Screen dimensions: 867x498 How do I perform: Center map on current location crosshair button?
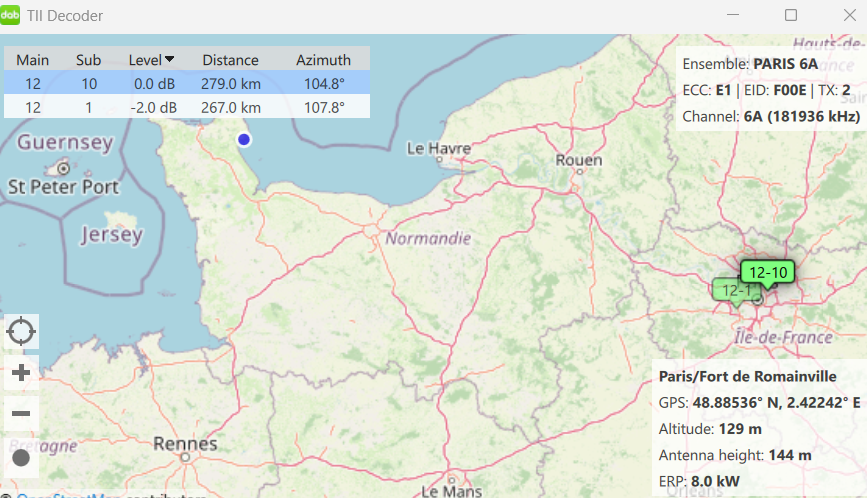coord(21,332)
